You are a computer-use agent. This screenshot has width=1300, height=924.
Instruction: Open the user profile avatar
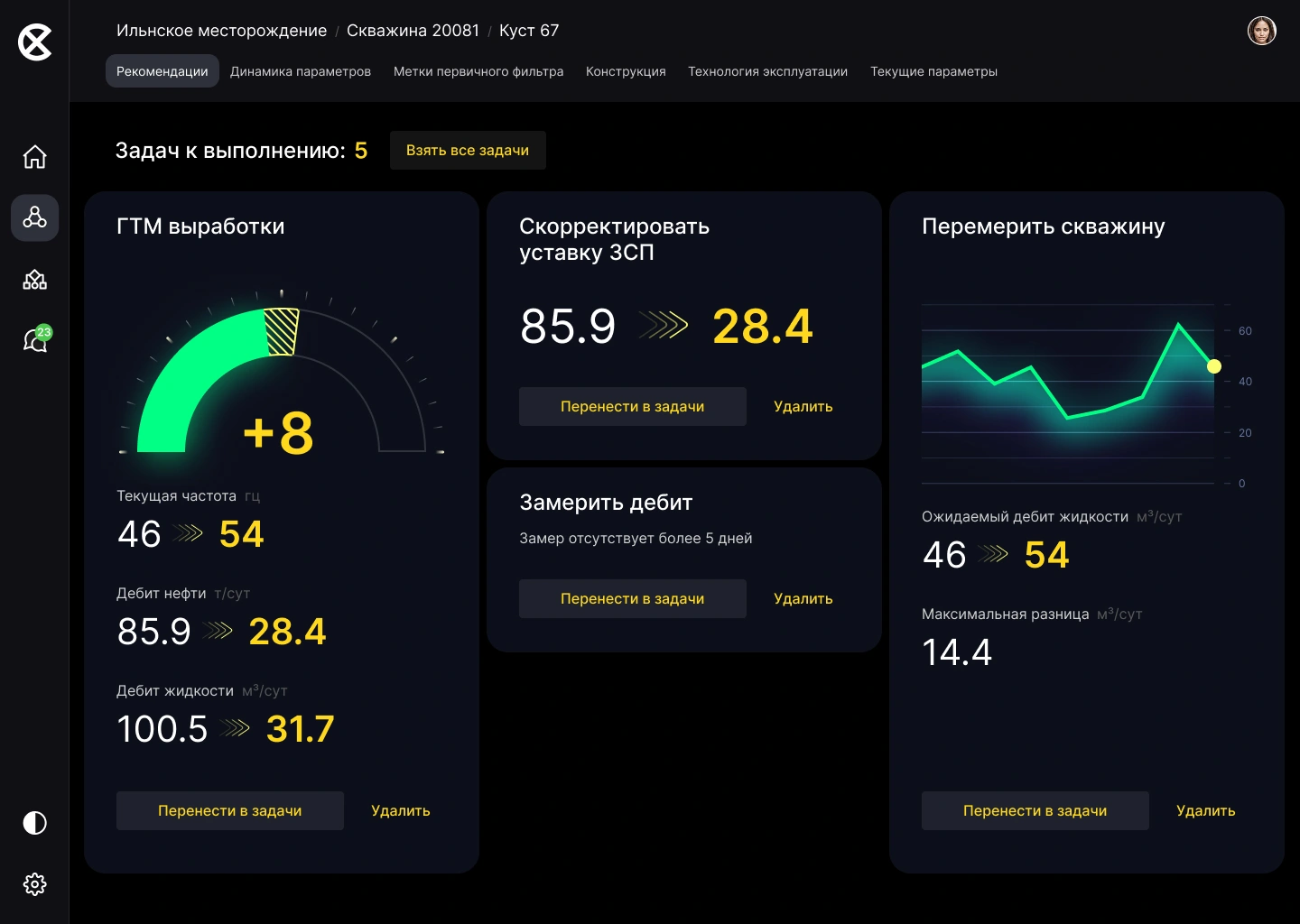1261,31
